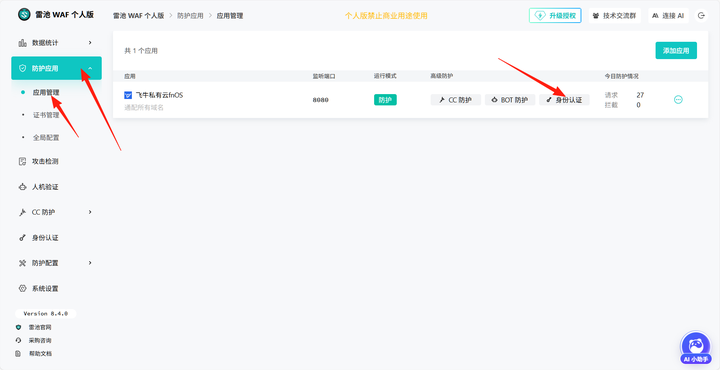Open the AI 小助手 chat widget
720x370 pixels.
click(696, 348)
